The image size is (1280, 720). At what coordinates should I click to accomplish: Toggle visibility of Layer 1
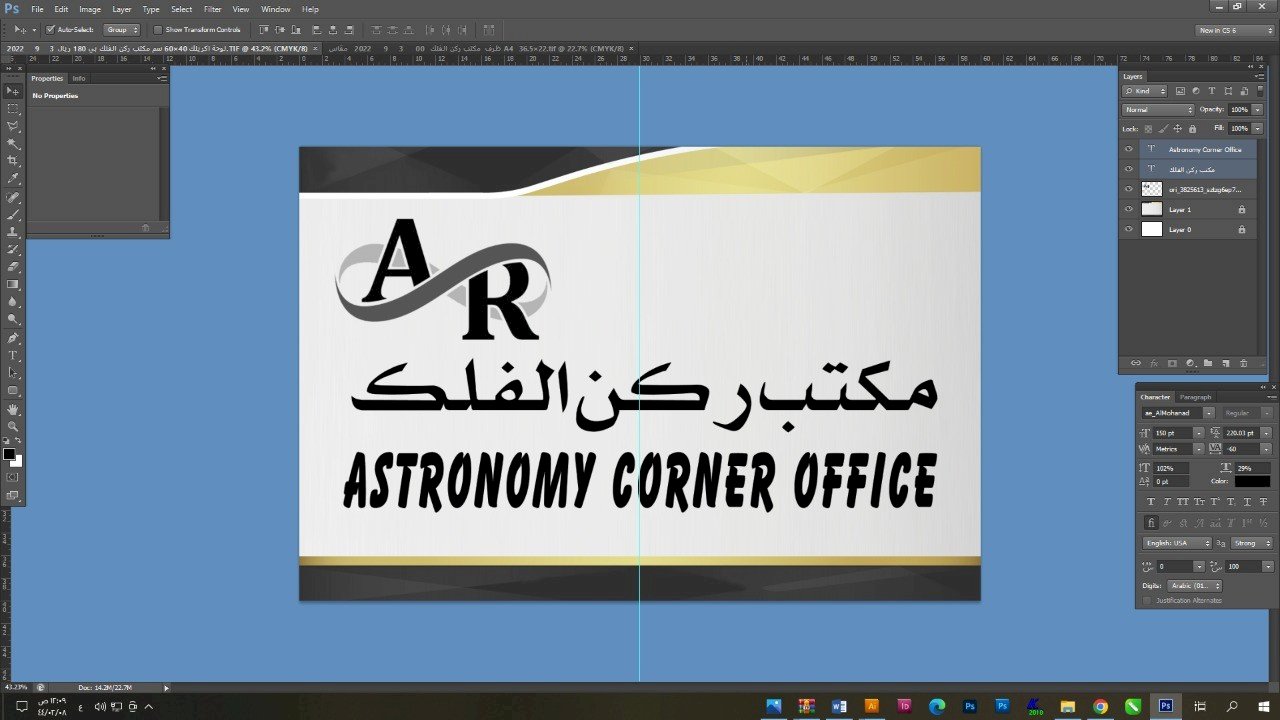pos(1129,209)
